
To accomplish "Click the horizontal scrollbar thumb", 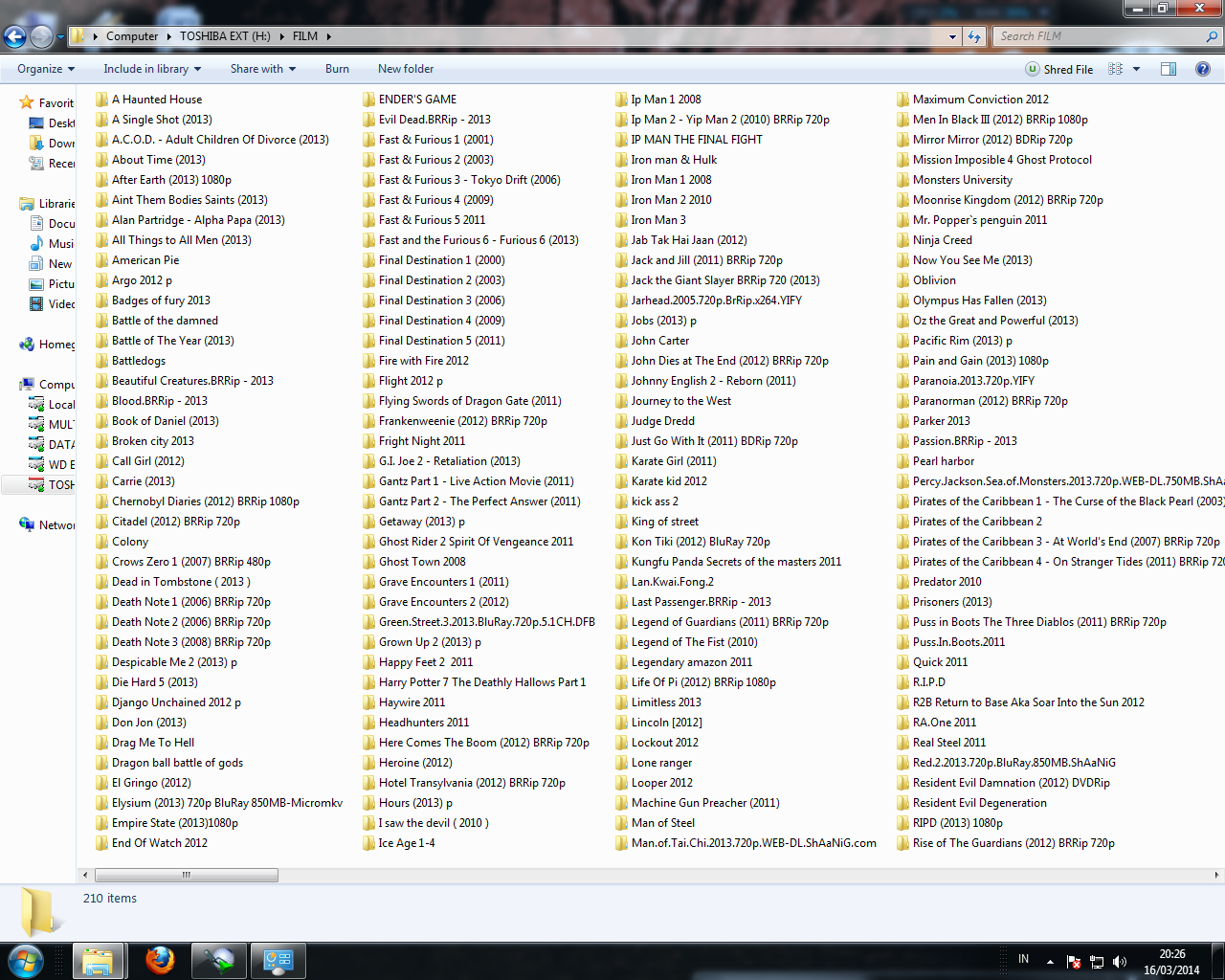I will coord(187,875).
